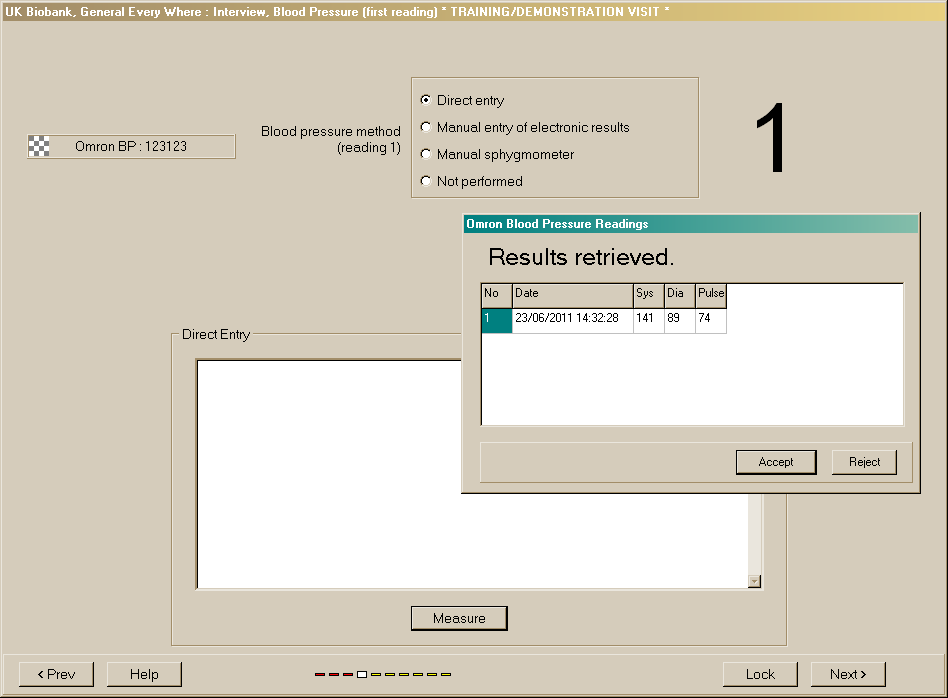
Task: Accept the retrieved blood pressure results
Action: coord(775,462)
